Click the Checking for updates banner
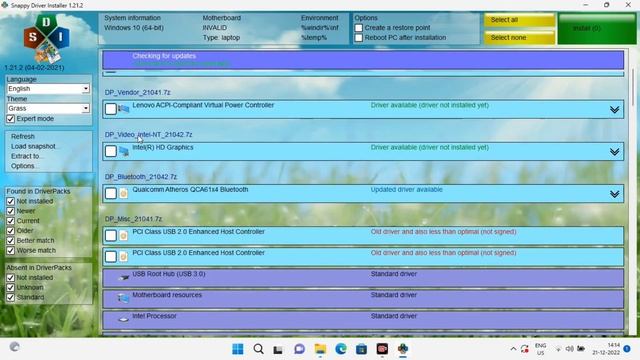Screen dimensions: 640x360 pos(363,60)
